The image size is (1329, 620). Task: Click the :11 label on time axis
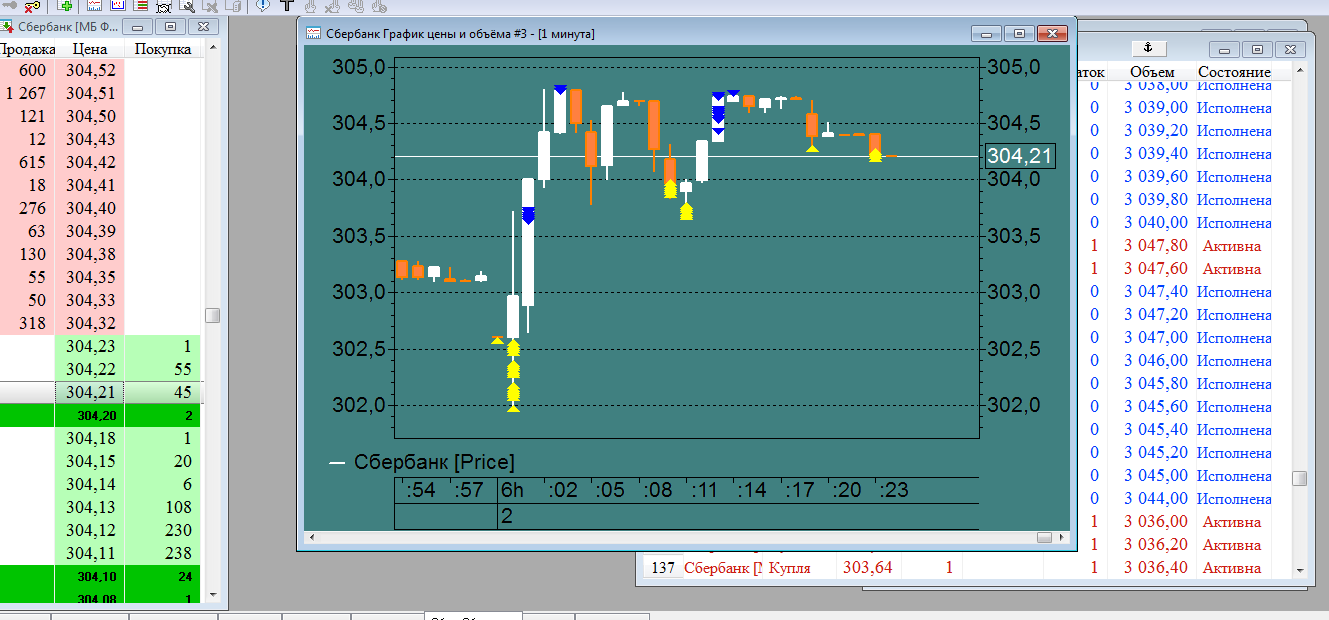(704, 490)
